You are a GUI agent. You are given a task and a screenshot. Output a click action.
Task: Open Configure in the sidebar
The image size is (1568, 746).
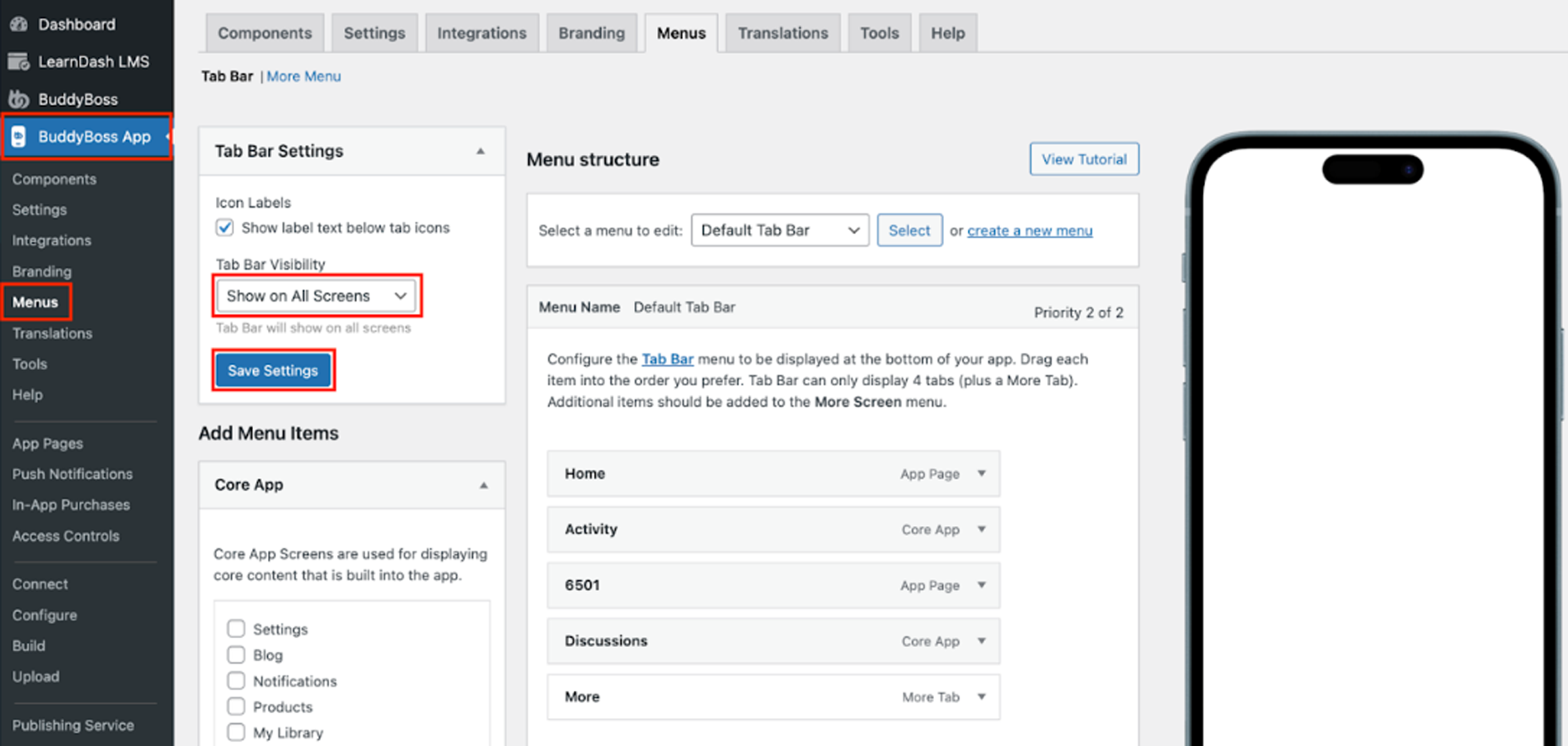(45, 615)
